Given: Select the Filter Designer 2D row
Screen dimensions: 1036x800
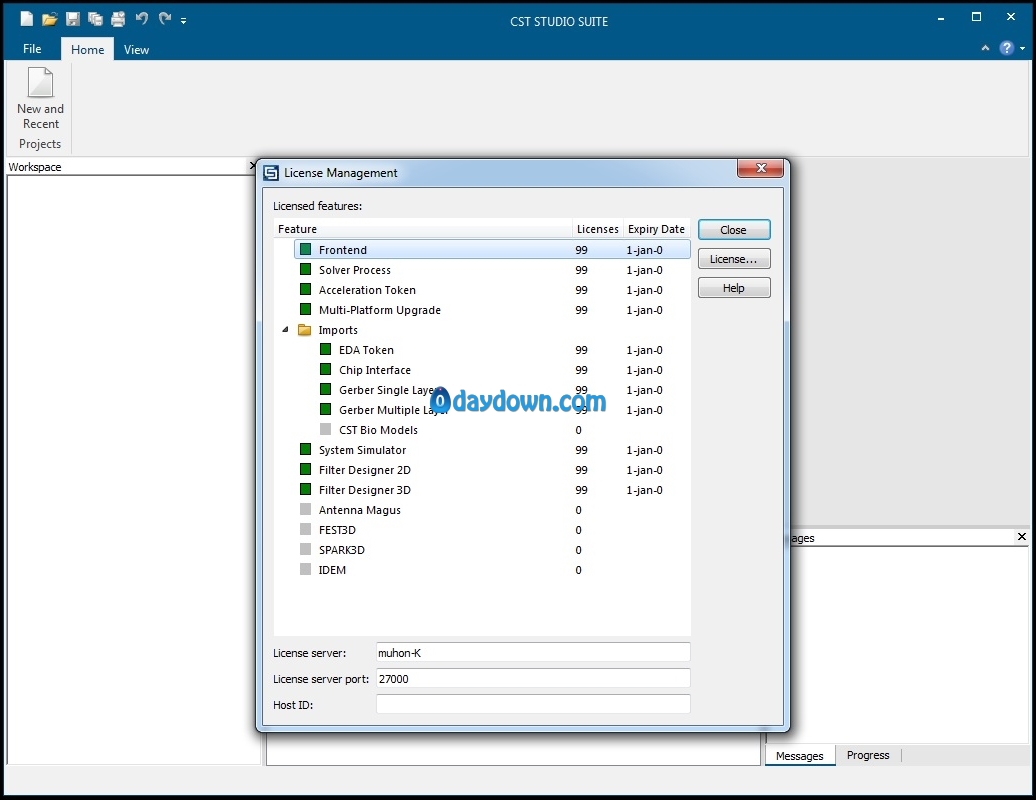Looking at the screenshot, I should 492,470.
